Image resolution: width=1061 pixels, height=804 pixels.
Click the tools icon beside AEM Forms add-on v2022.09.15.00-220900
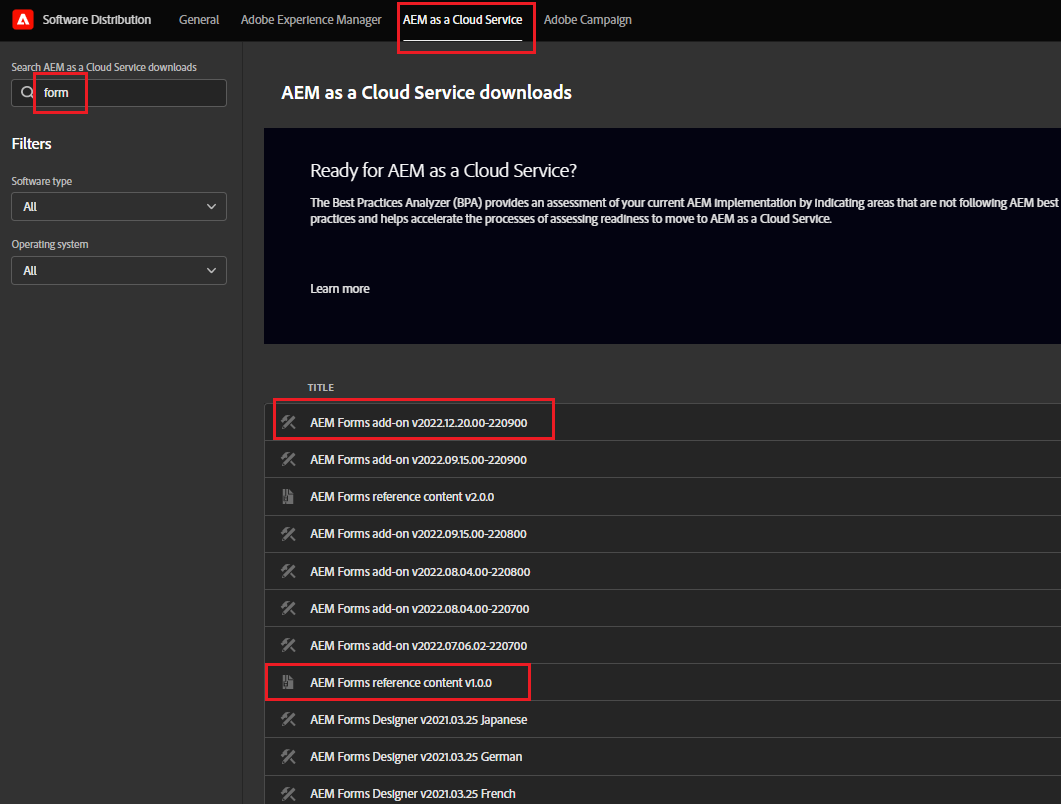[x=288, y=459]
